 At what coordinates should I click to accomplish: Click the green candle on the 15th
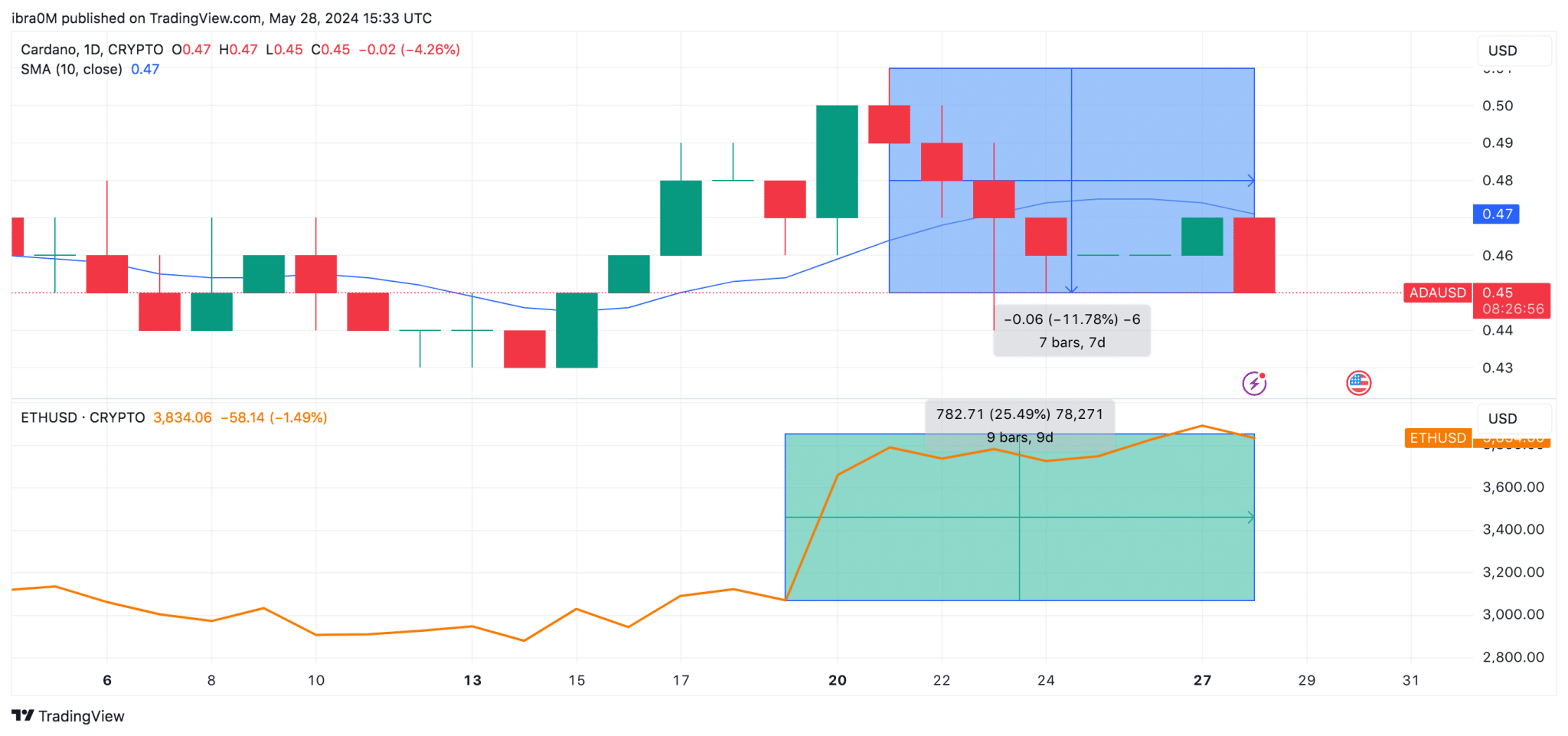coord(577,330)
